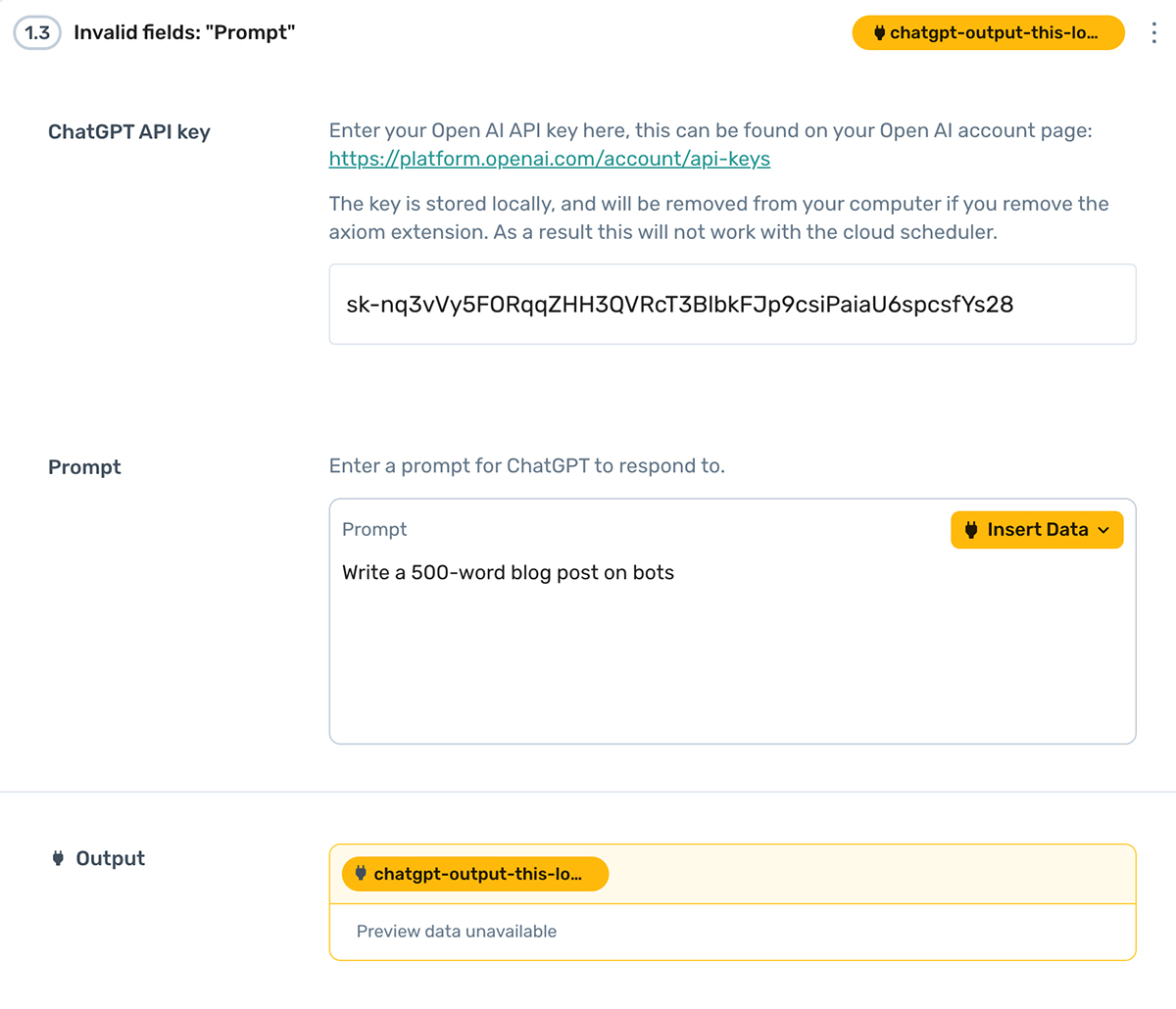Click the text "Write a 500-word blog post on bots"
This screenshot has width=1176, height=1009.
tap(508, 573)
